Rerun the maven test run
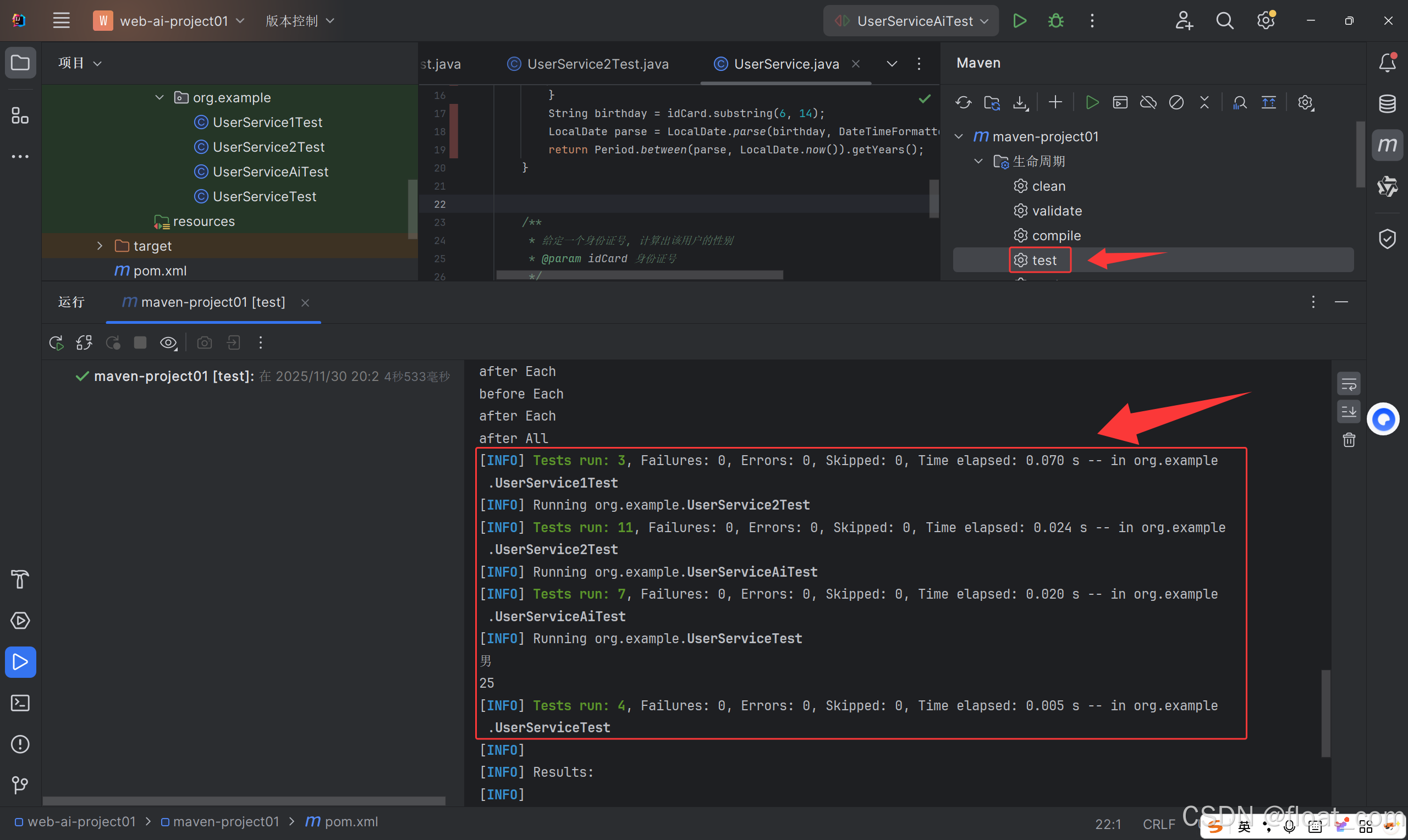Image resolution: width=1408 pixels, height=840 pixels. [56, 342]
